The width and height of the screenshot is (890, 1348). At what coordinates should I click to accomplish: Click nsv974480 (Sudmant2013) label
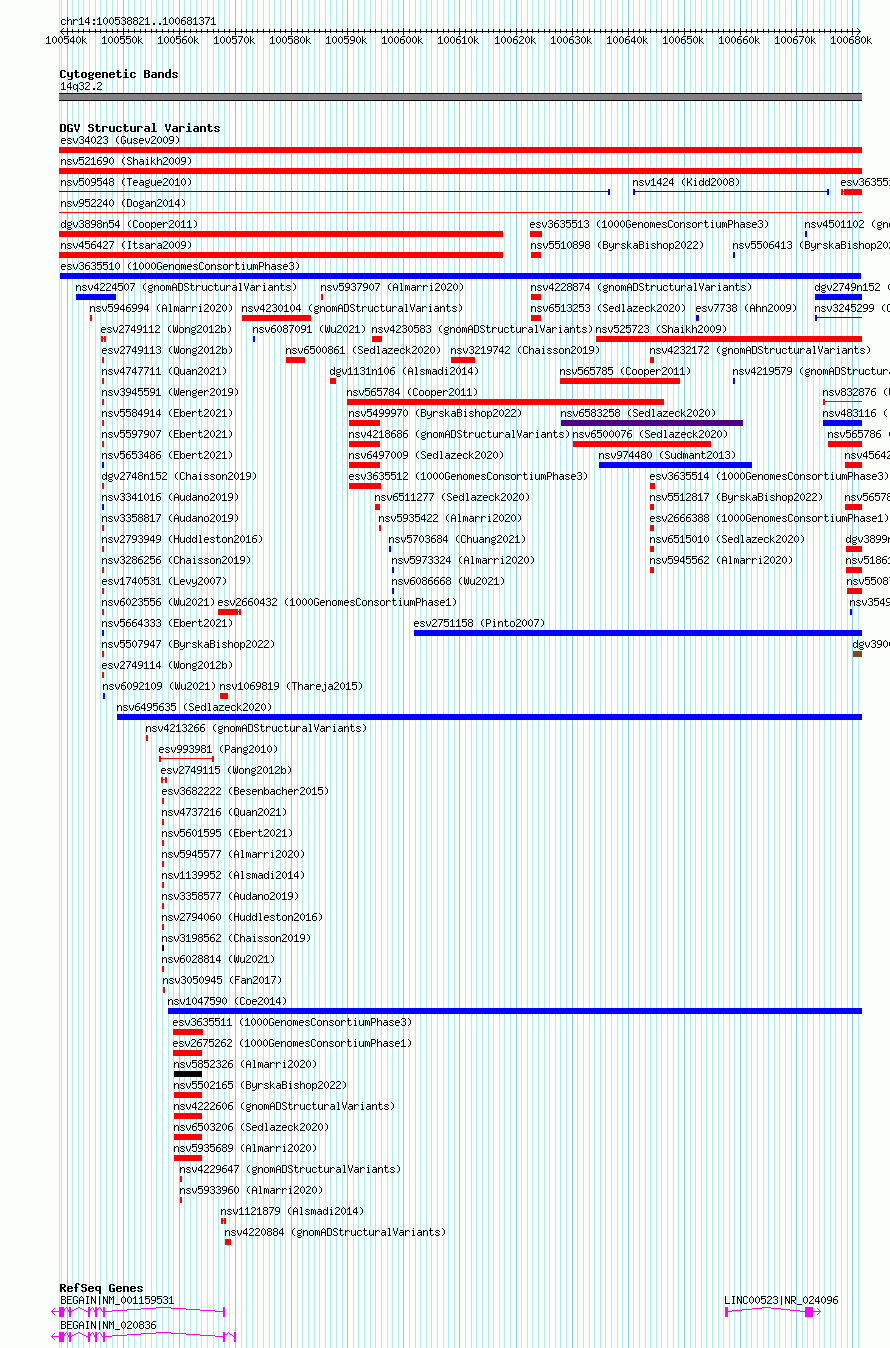[x=667, y=455]
